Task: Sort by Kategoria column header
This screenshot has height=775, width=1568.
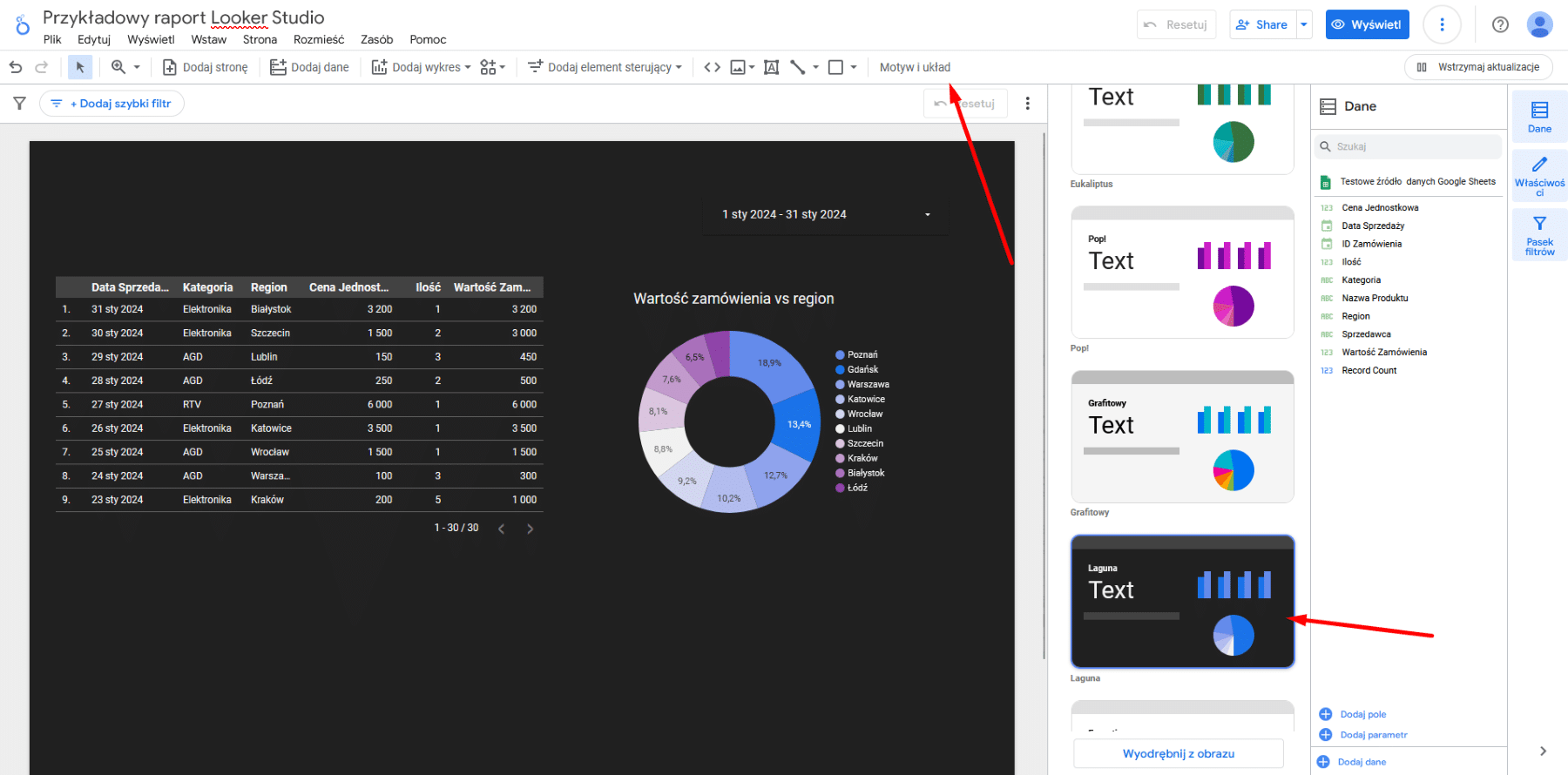Action: (207, 287)
